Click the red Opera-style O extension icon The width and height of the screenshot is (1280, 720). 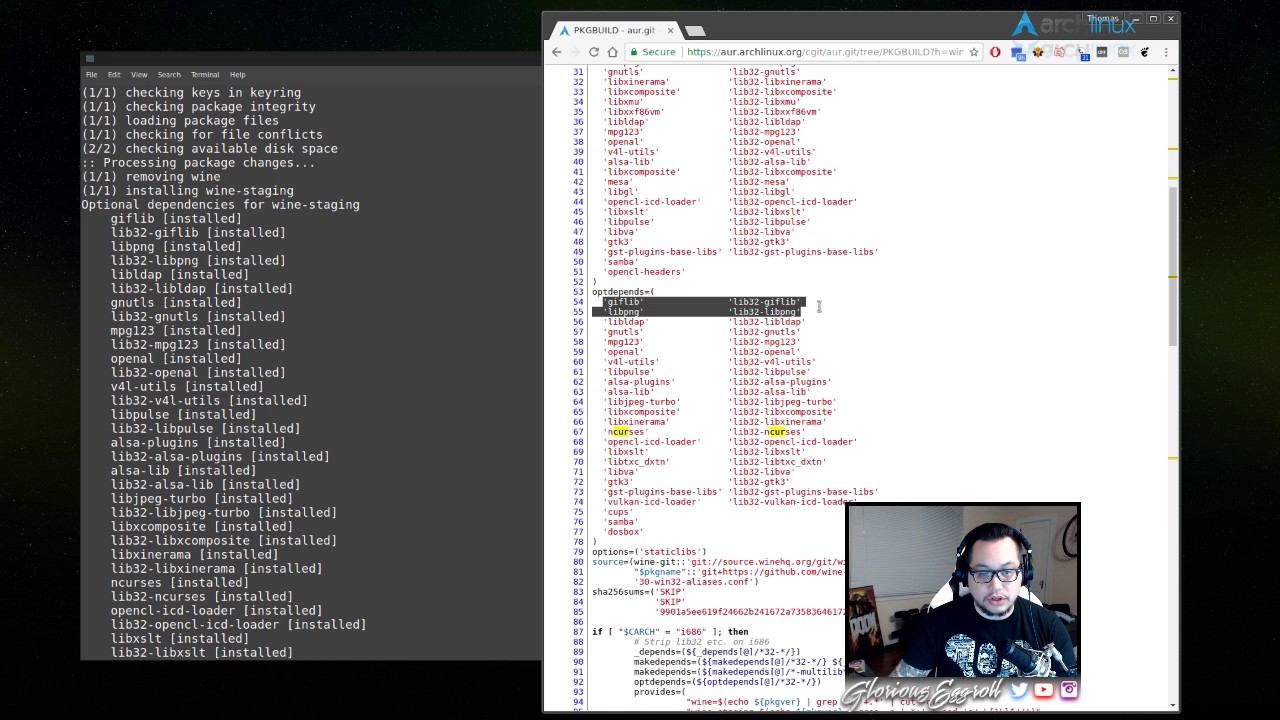click(995, 52)
